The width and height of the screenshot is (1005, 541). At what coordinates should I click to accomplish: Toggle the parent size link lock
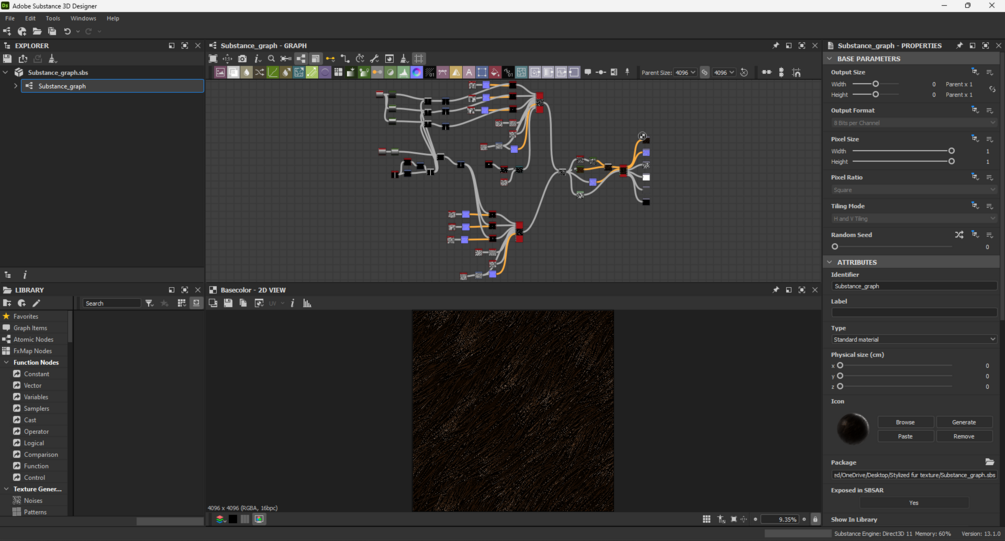click(x=704, y=72)
